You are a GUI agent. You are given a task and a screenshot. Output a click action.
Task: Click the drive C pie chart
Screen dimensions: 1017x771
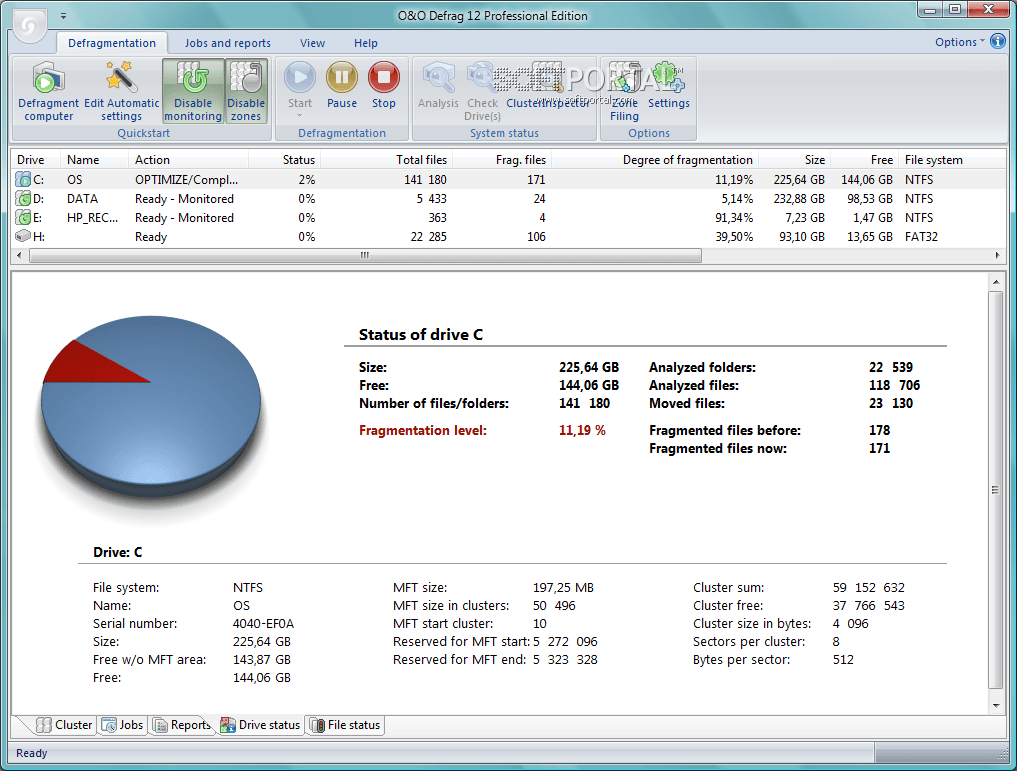(x=151, y=405)
